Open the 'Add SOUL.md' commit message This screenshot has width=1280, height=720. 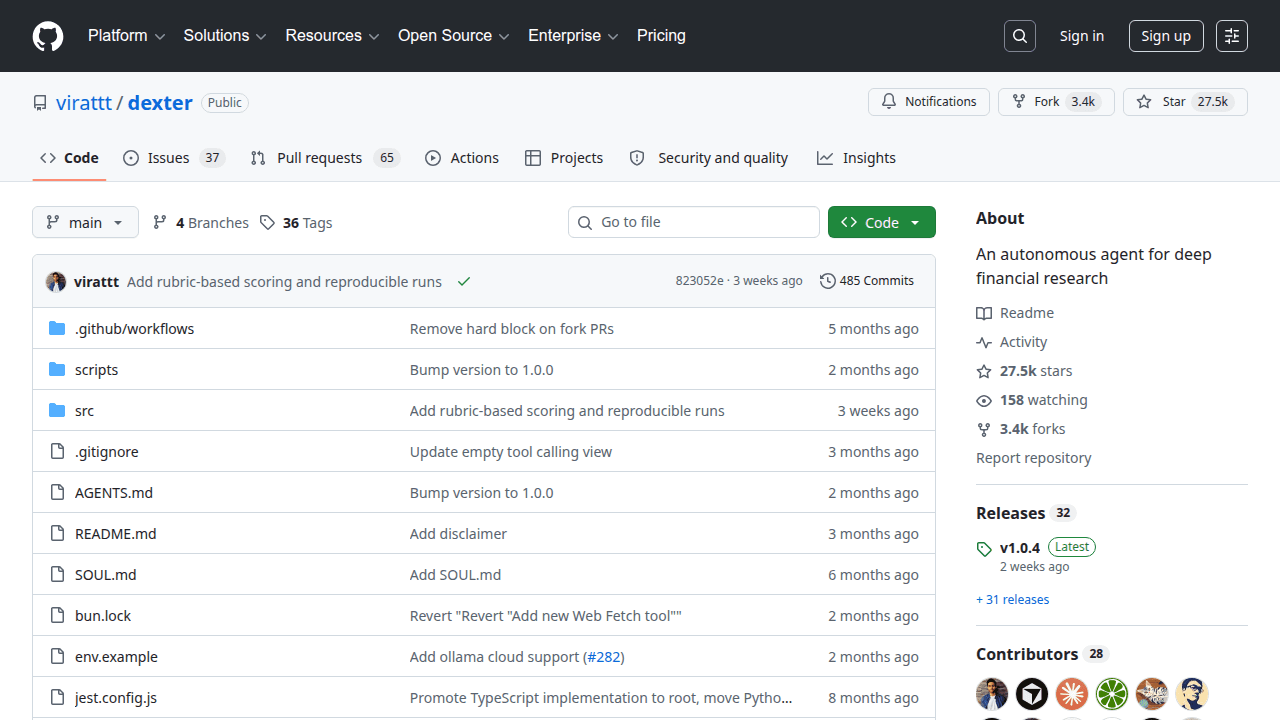(456, 575)
